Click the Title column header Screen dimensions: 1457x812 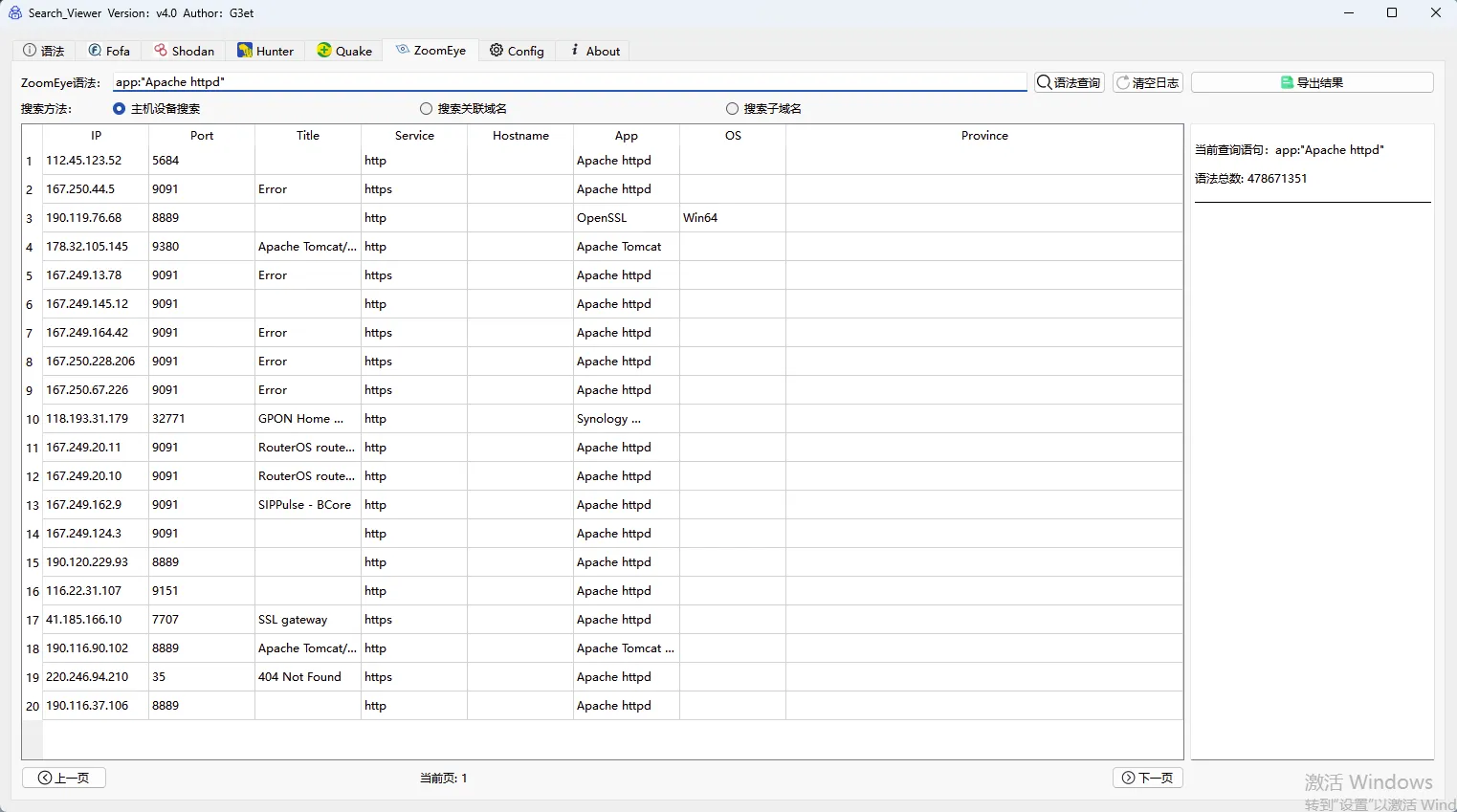(x=308, y=136)
